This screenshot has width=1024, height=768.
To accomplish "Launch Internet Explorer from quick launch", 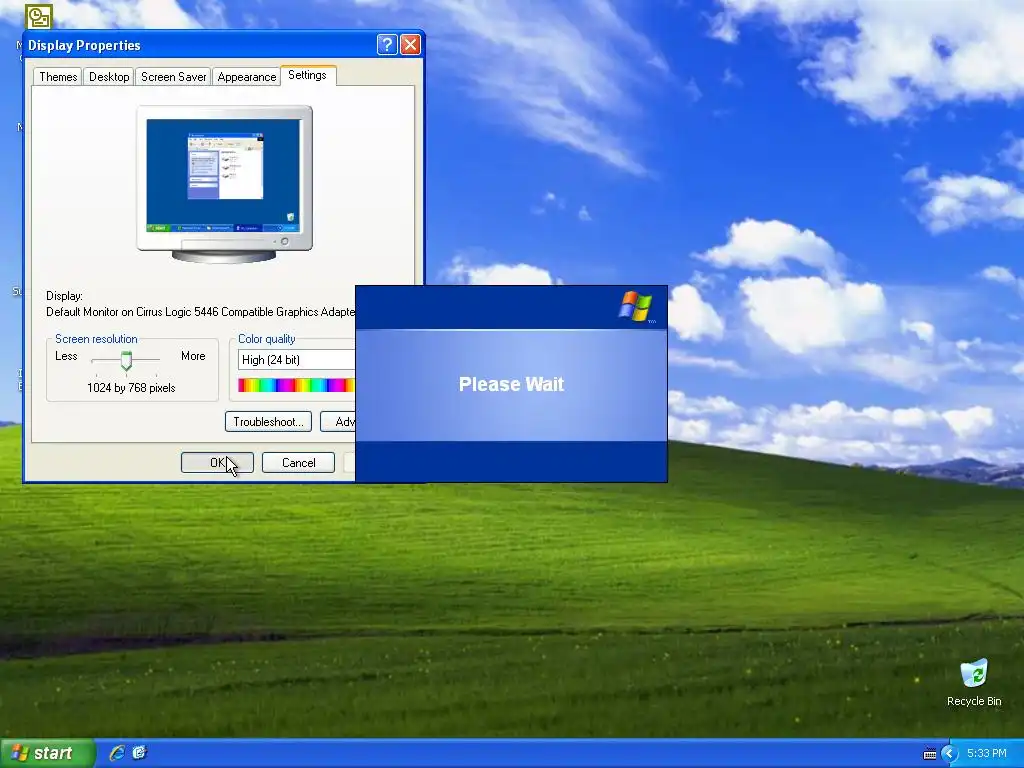I will tap(117, 753).
